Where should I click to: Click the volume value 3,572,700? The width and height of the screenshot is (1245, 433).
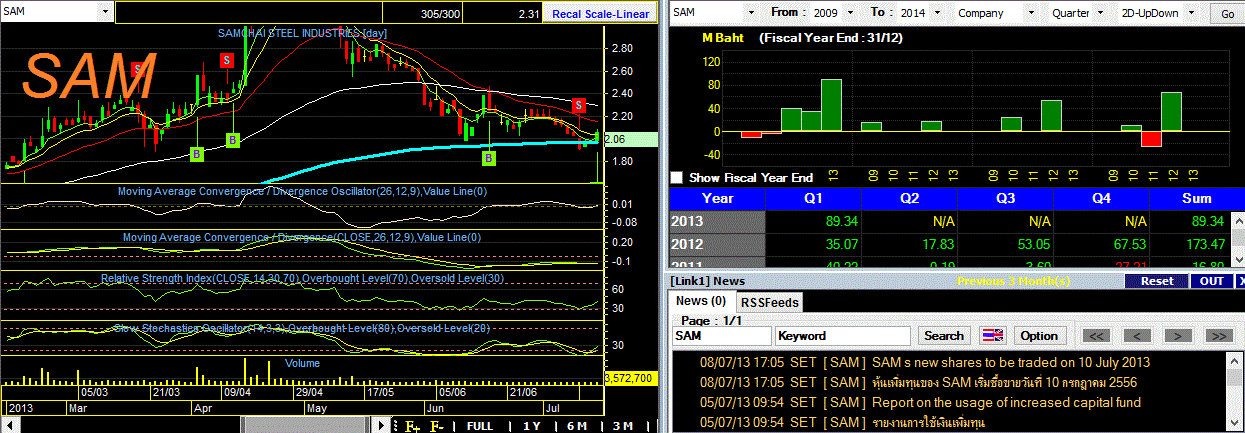(x=630, y=378)
